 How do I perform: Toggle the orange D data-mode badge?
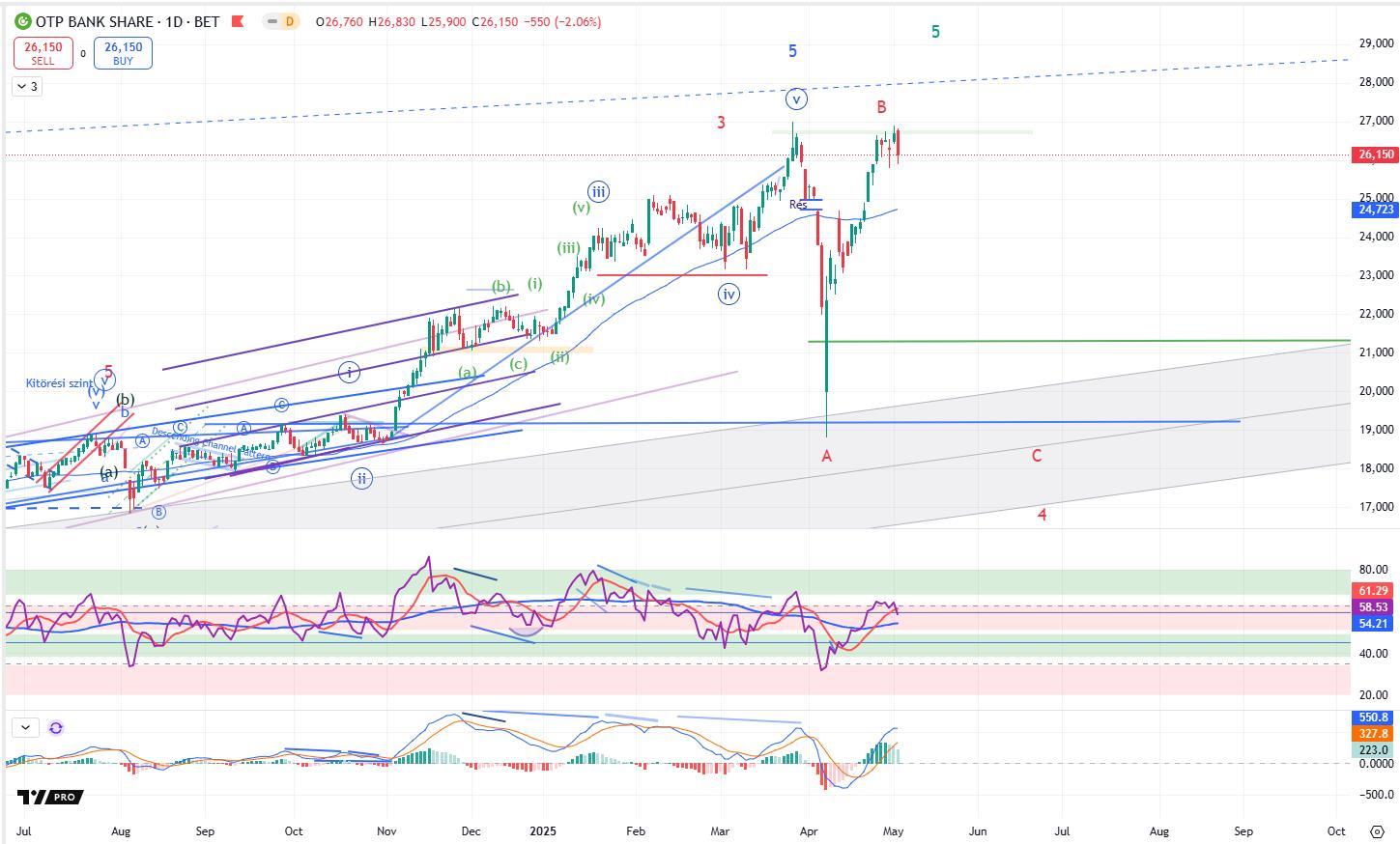tap(289, 21)
